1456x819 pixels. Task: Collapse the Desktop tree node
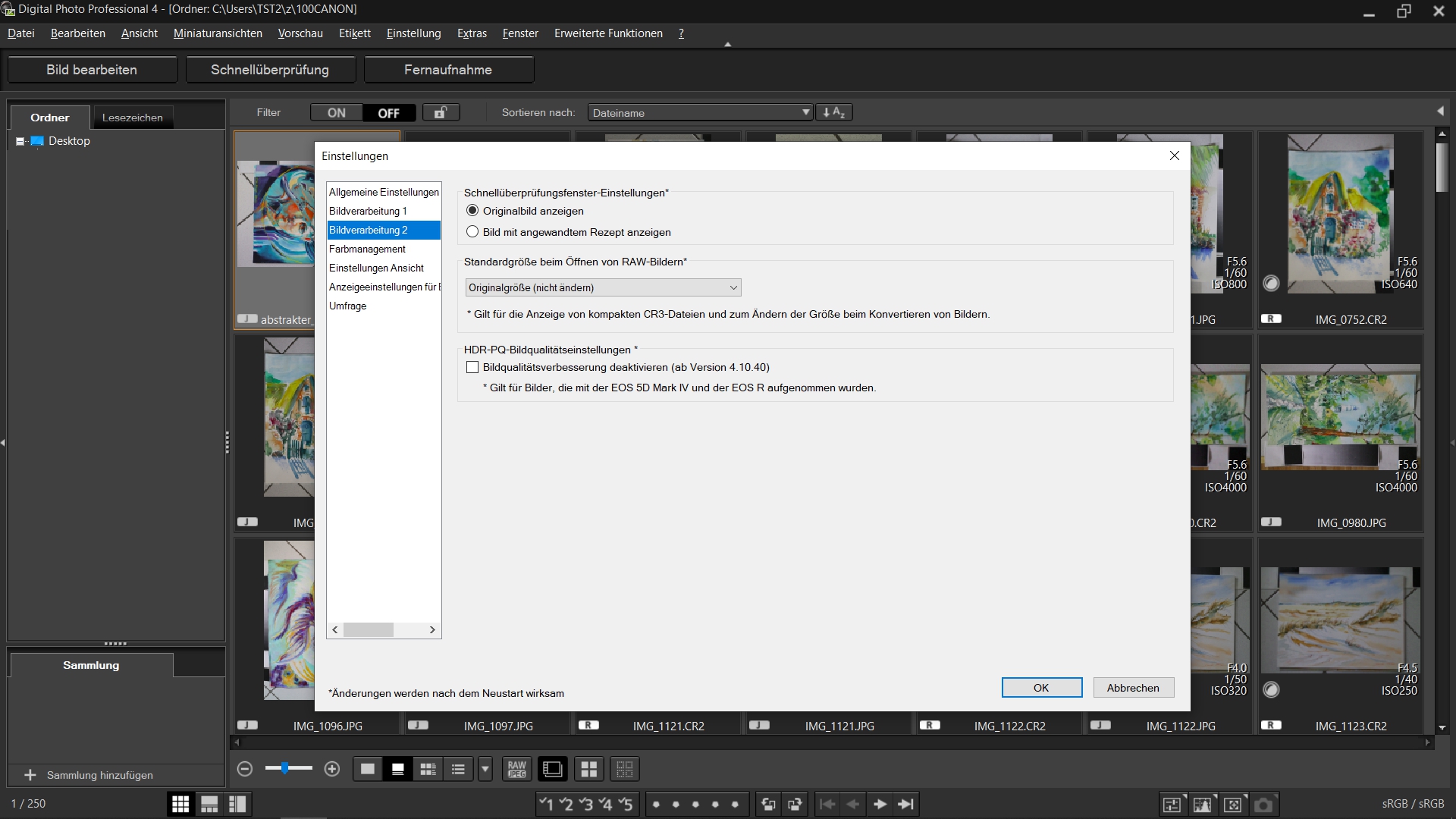(x=20, y=141)
